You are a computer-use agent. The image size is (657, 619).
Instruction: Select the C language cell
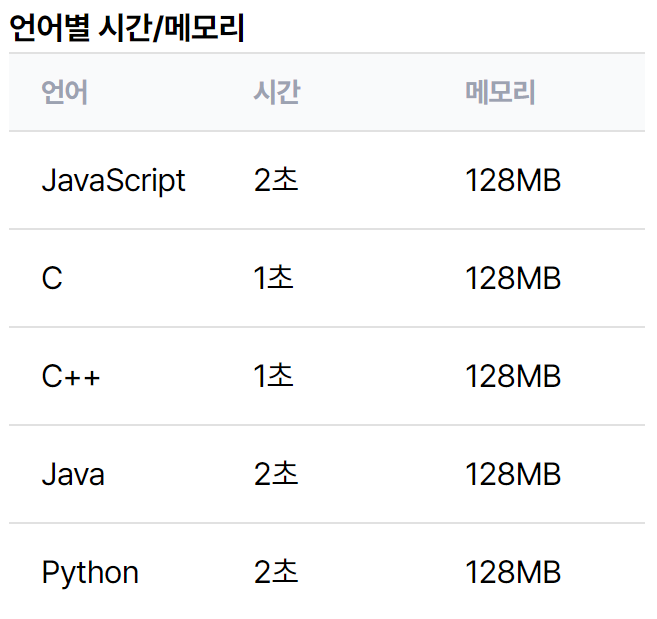pyautogui.click(x=52, y=278)
